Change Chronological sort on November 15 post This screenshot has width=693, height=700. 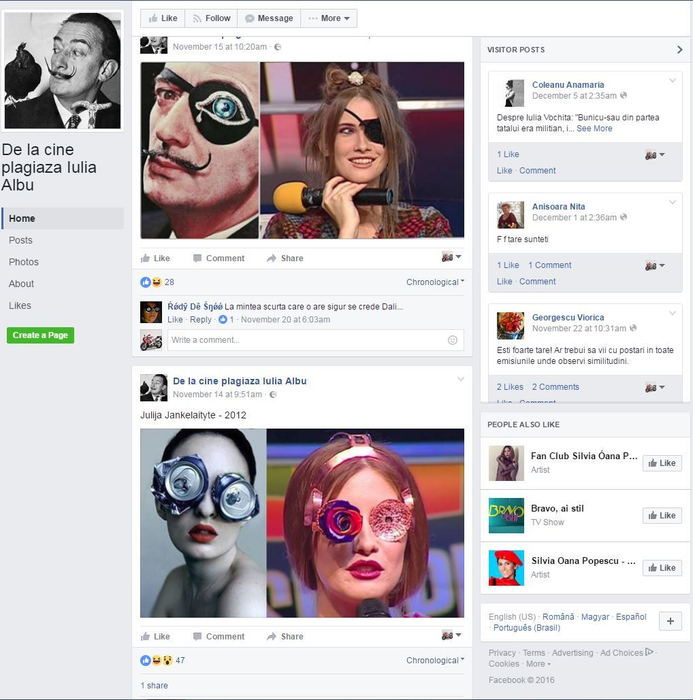(x=435, y=282)
